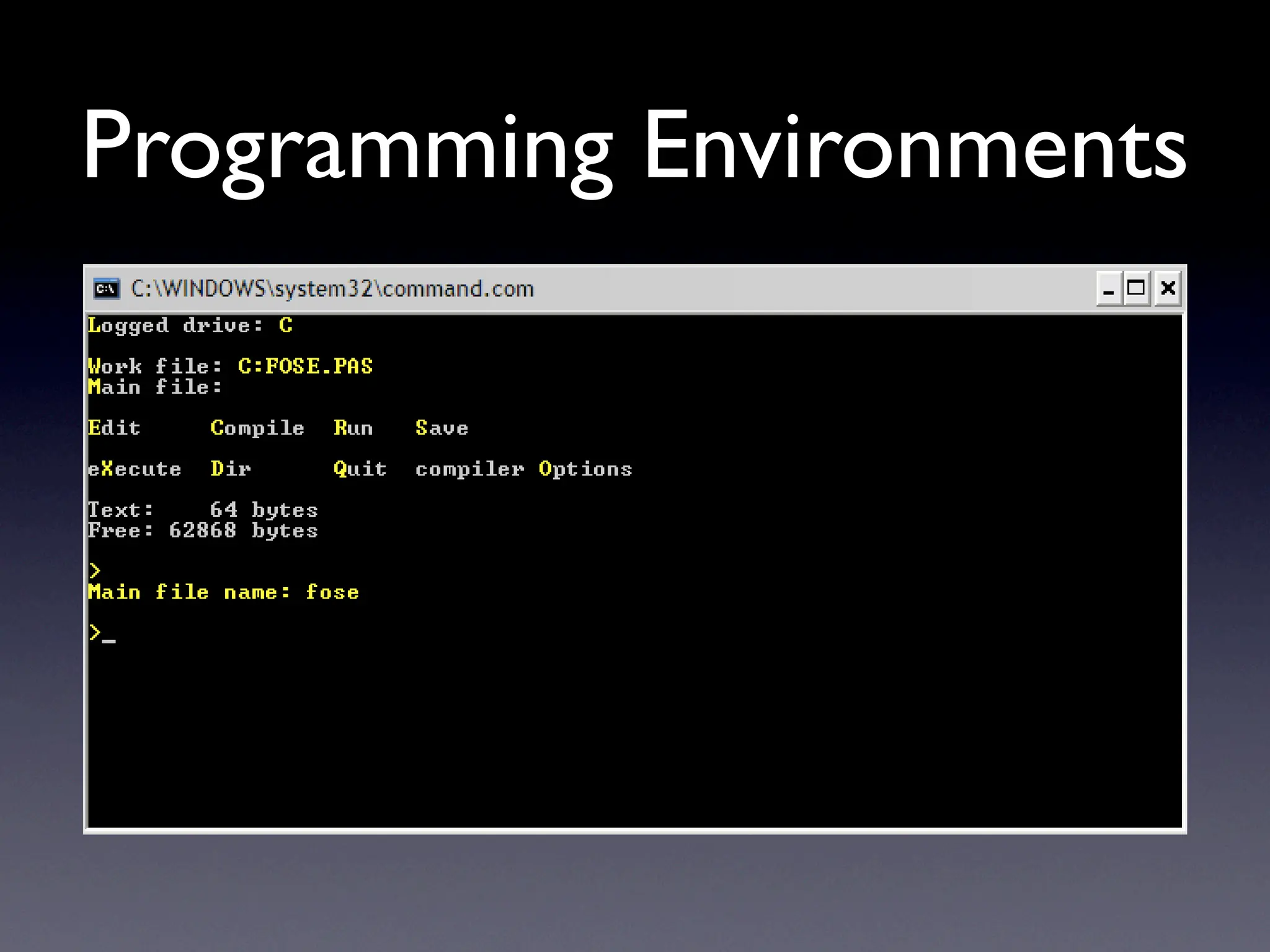Select the Run menu command
Viewport: 1270px width, 952px height.
tap(353, 428)
